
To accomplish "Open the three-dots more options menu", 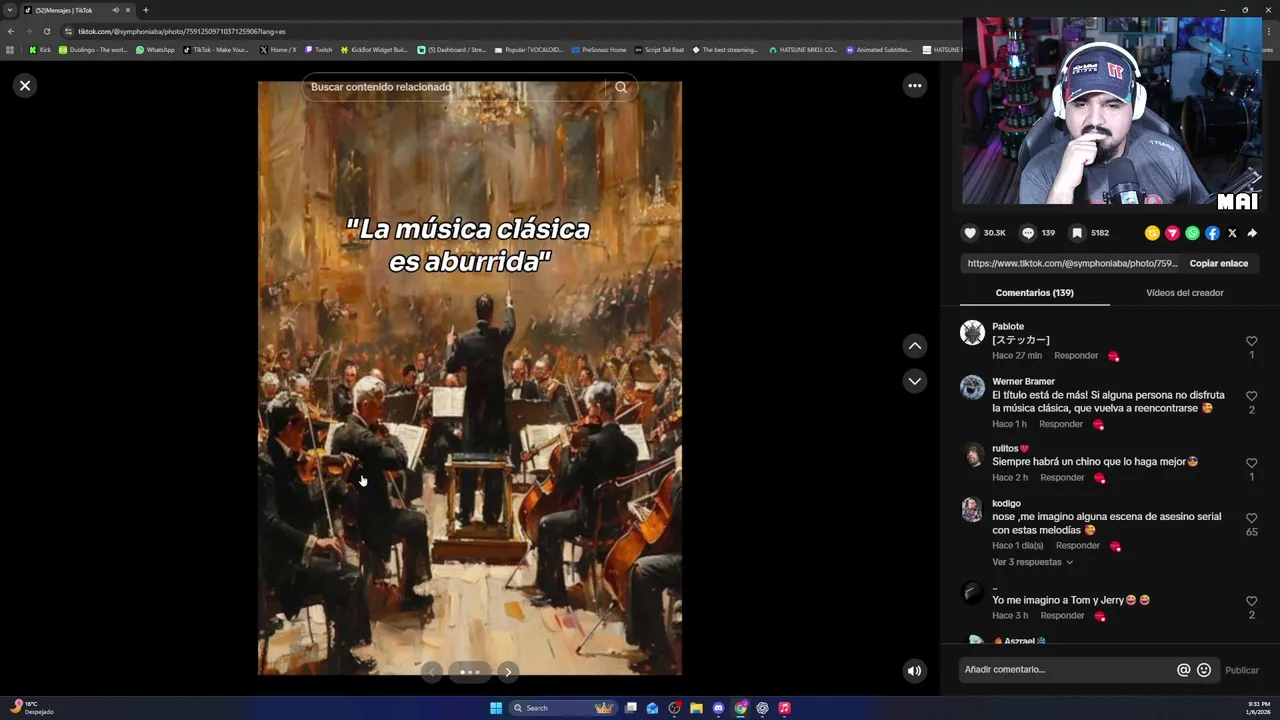I will [x=914, y=85].
